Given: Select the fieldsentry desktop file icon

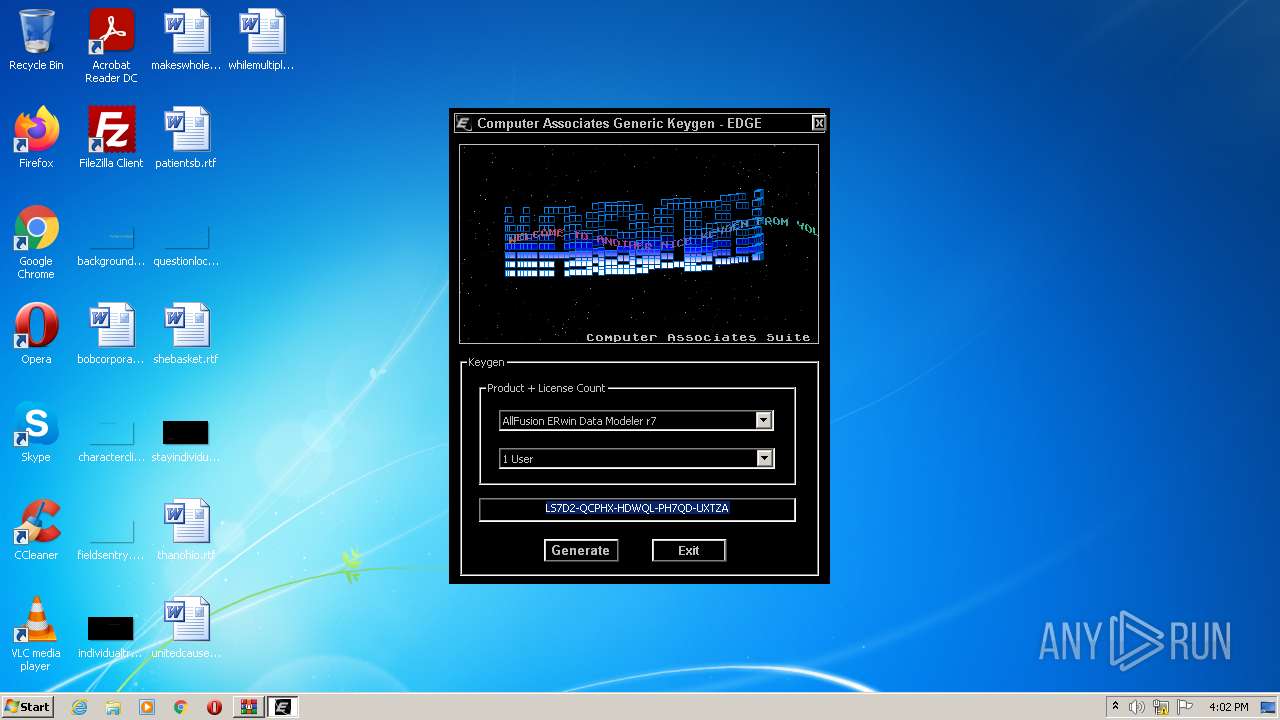Looking at the screenshot, I should [111, 536].
